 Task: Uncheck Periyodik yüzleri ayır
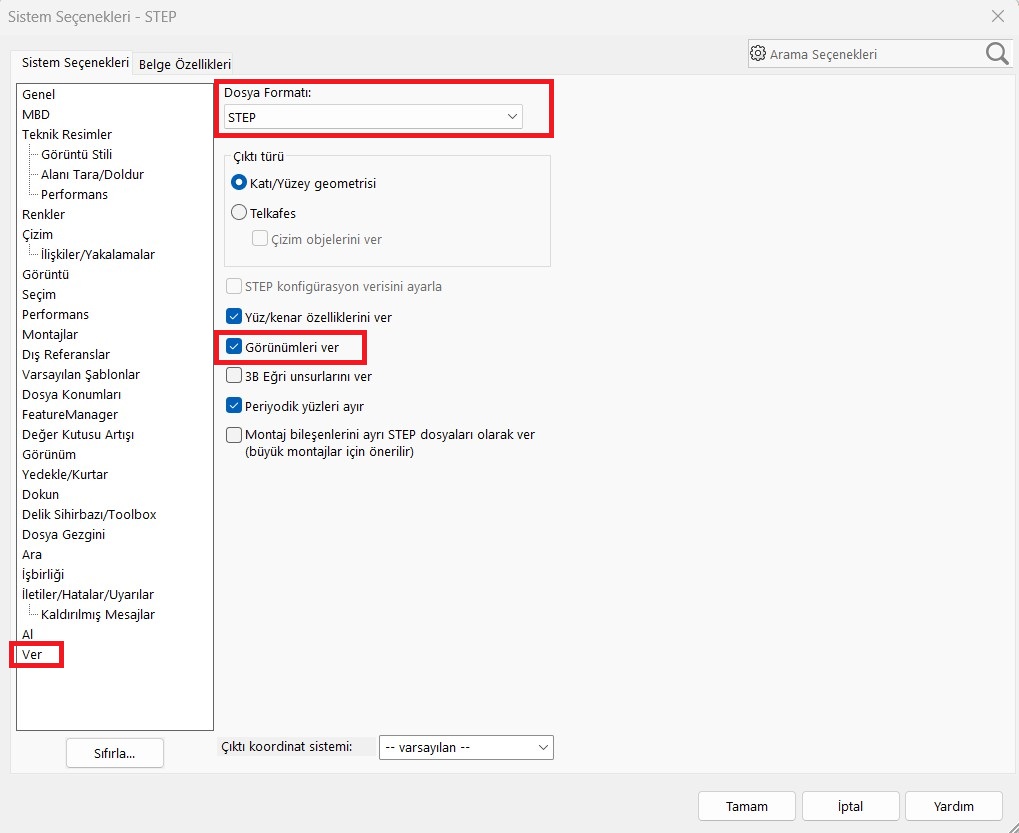234,406
